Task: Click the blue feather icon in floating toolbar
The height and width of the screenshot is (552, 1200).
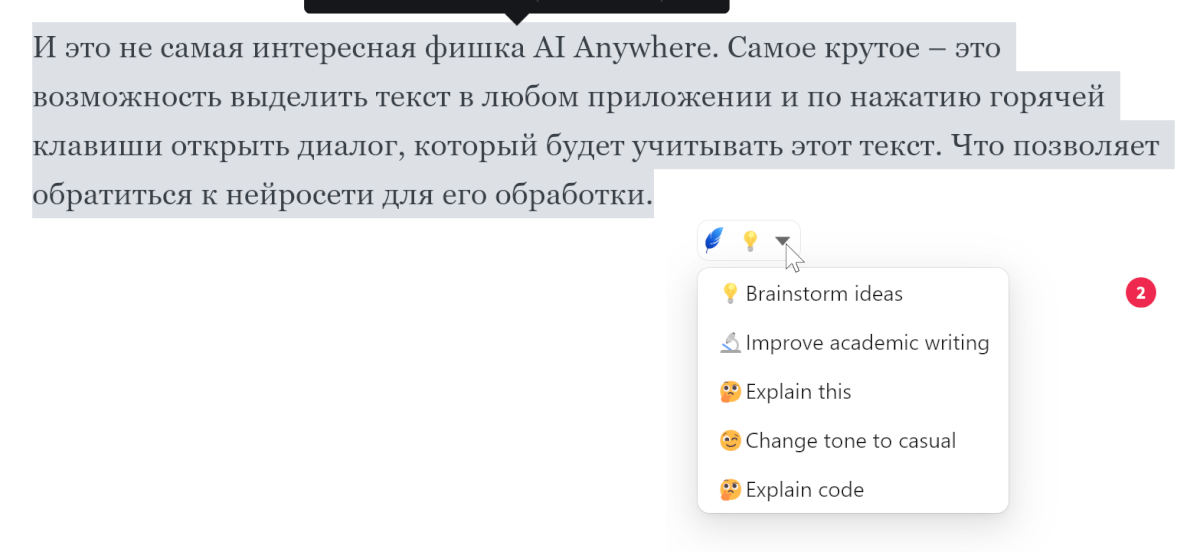Action: pyautogui.click(x=713, y=240)
